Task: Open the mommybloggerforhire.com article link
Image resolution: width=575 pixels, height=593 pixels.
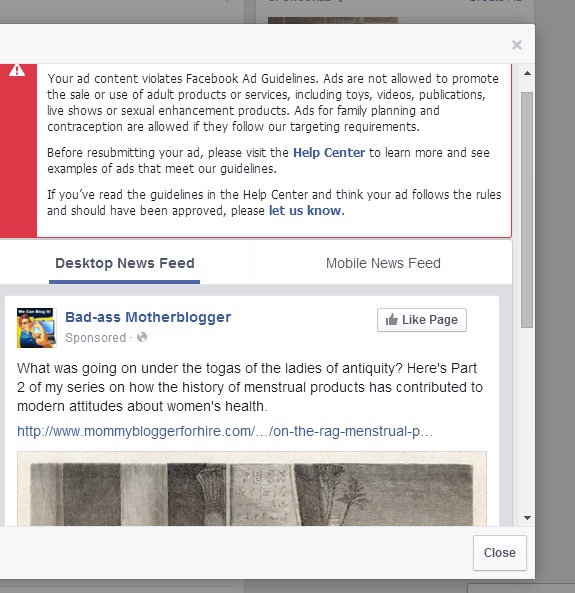Action: (x=225, y=431)
